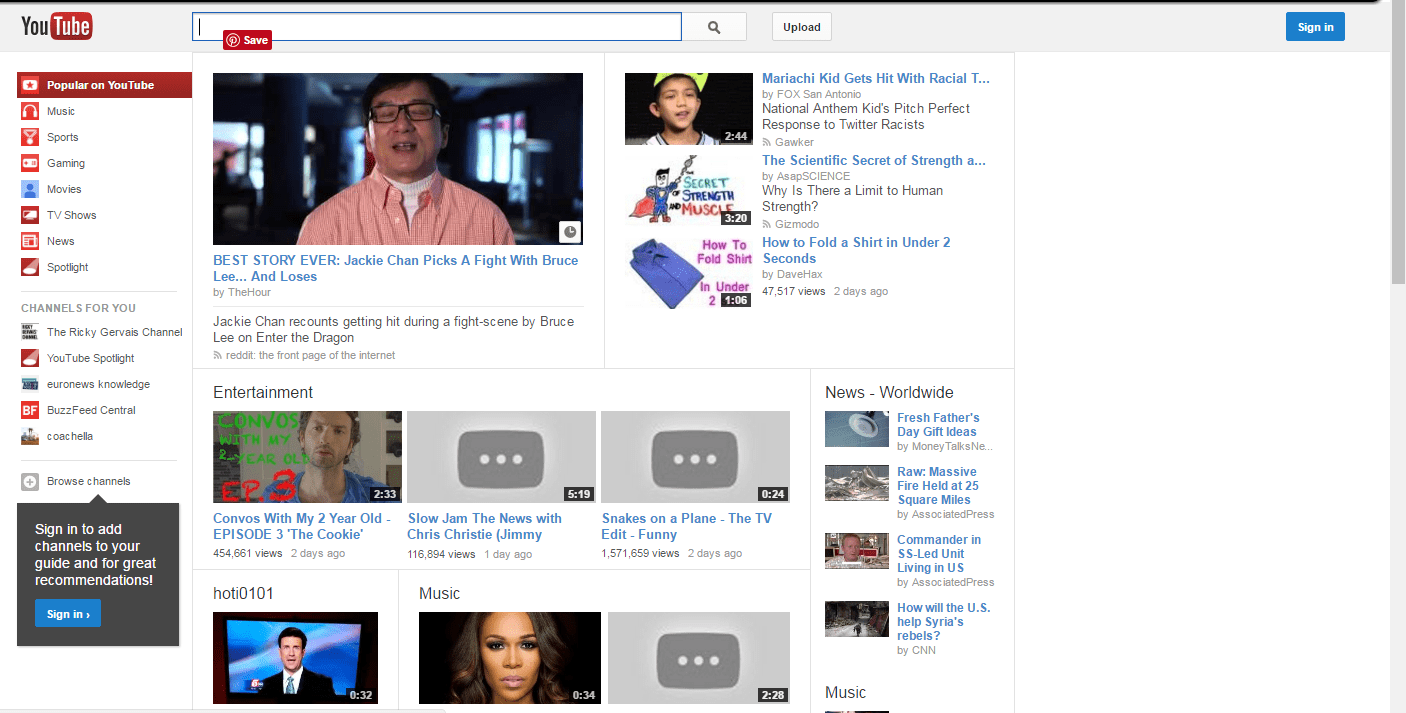This screenshot has height=713, width=1406.
Task: Click The Ricky Gervais Channel avatar
Action: 30,332
